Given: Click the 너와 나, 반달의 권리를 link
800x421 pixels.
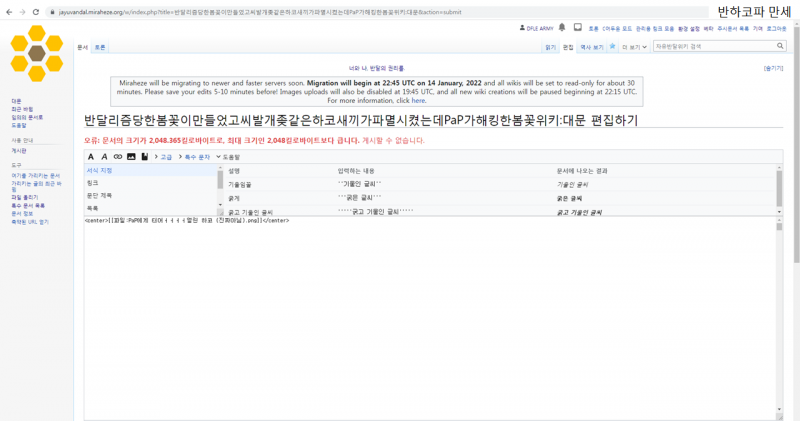Looking at the screenshot, I should 377,68.
